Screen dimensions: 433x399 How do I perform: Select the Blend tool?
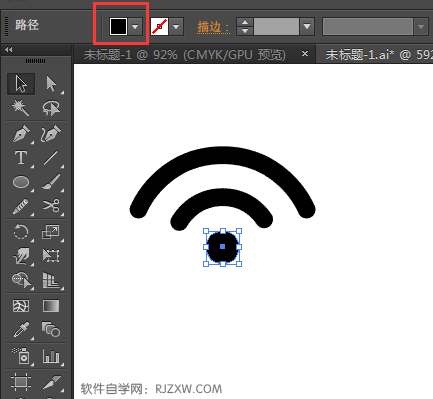click(x=51, y=330)
